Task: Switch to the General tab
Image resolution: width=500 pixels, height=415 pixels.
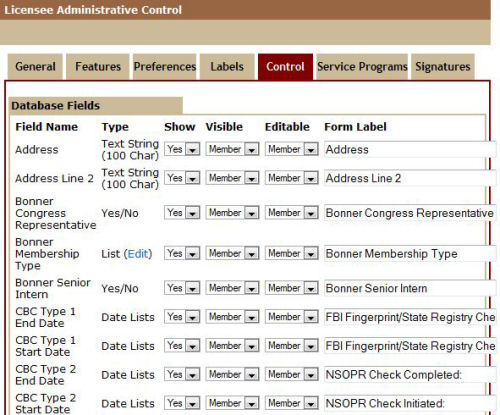Action: pyautogui.click(x=35, y=67)
